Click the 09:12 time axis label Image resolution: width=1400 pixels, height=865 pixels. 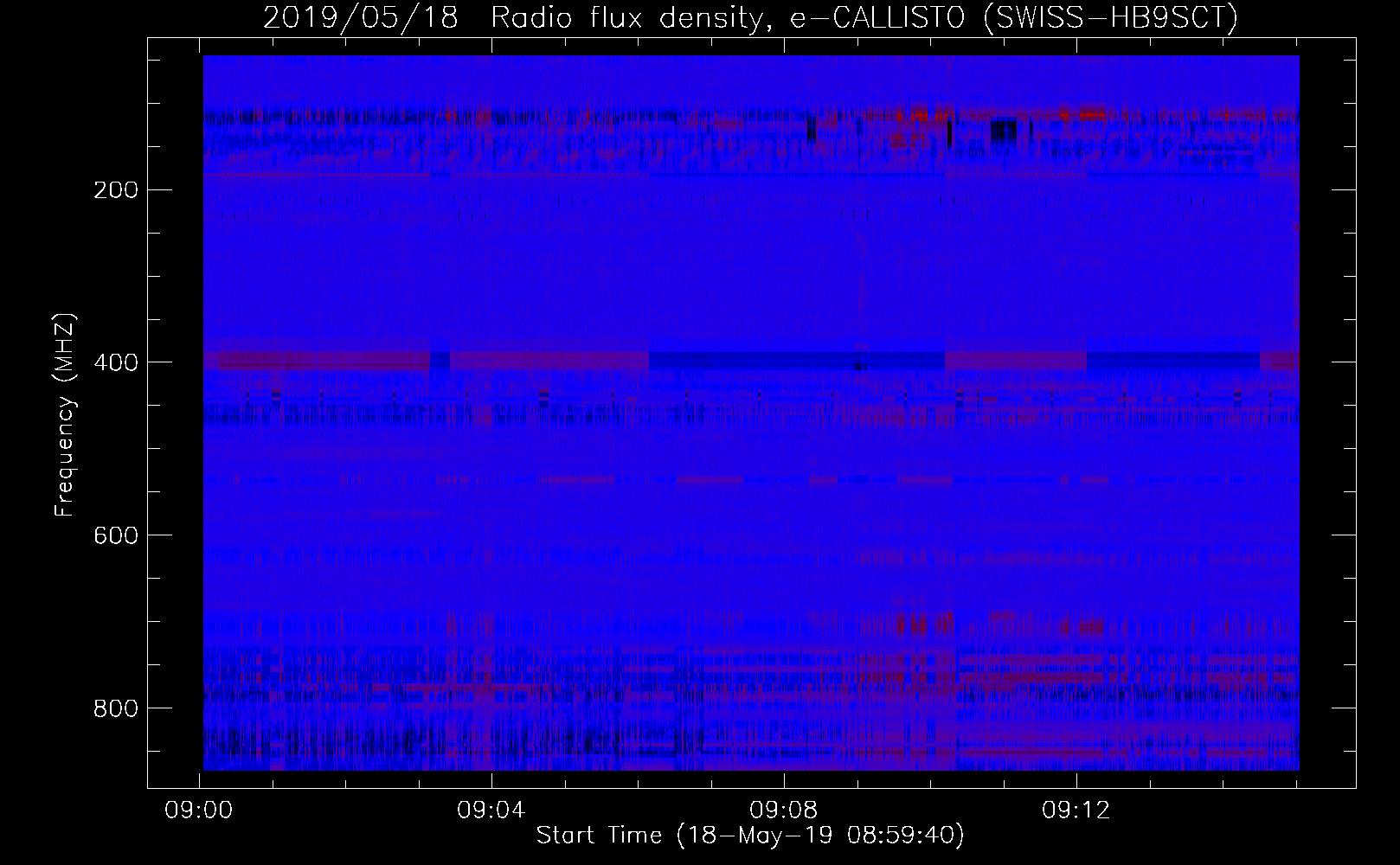(x=1076, y=811)
